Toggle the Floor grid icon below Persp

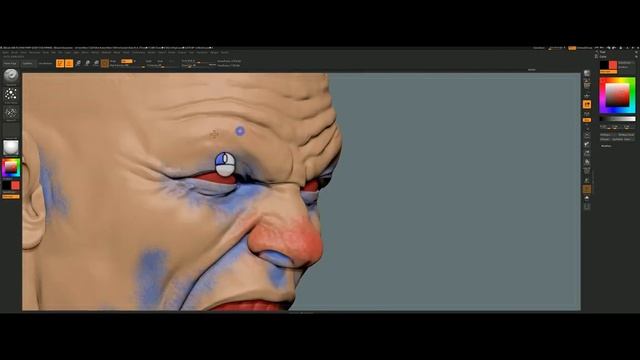[587, 113]
